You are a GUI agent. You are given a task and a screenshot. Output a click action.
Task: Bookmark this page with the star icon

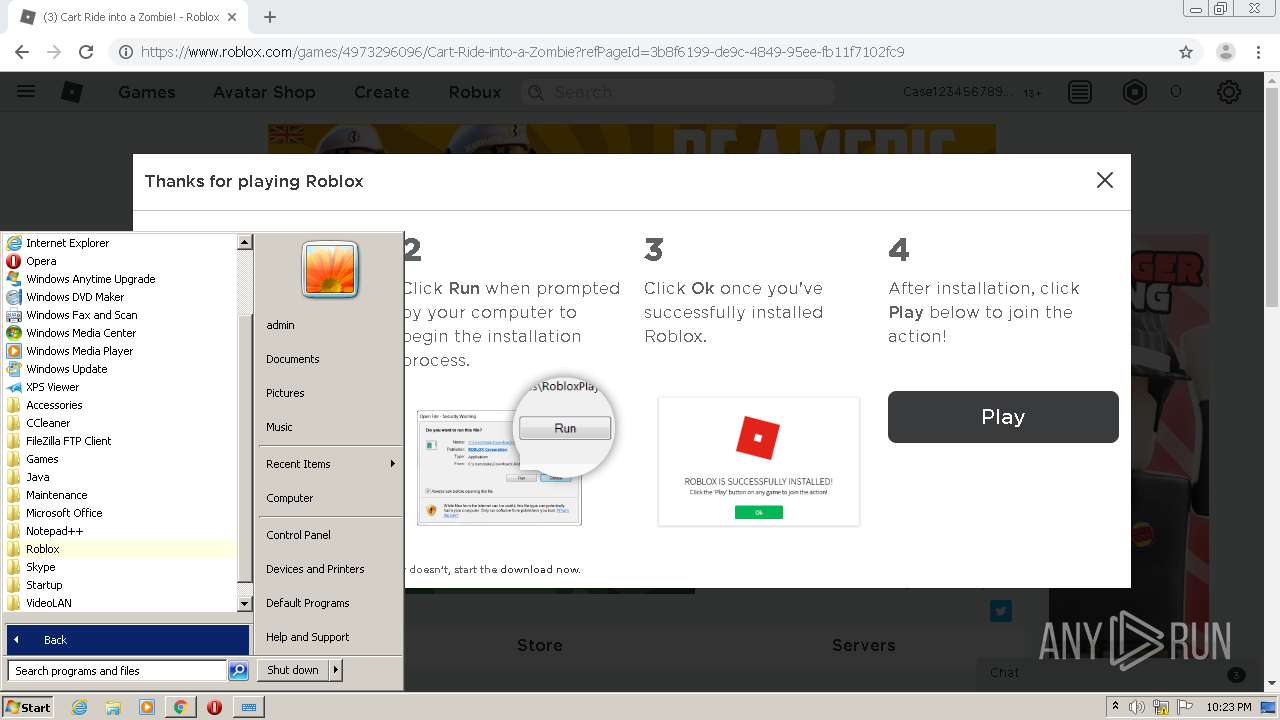pyautogui.click(x=1186, y=52)
